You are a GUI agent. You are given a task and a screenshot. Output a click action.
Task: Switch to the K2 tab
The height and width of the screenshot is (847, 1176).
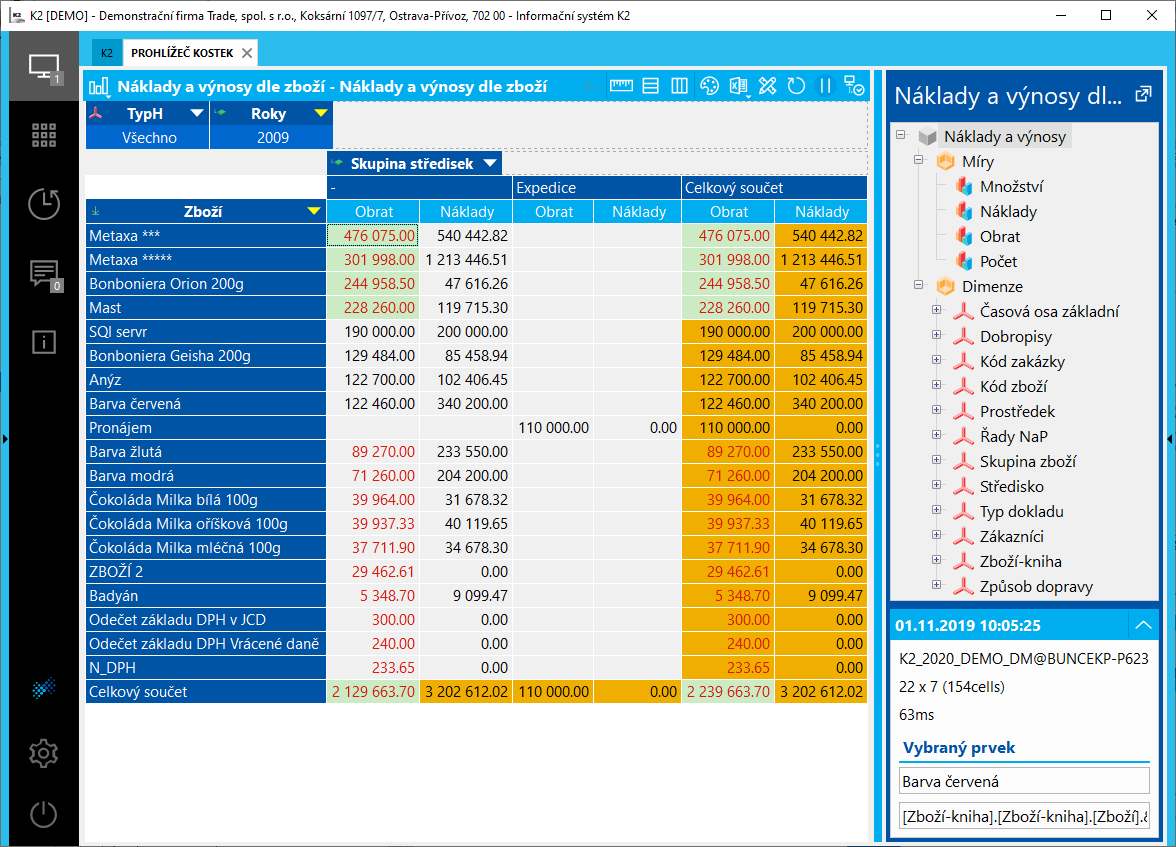pyautogui.click(x=106, y=53)
